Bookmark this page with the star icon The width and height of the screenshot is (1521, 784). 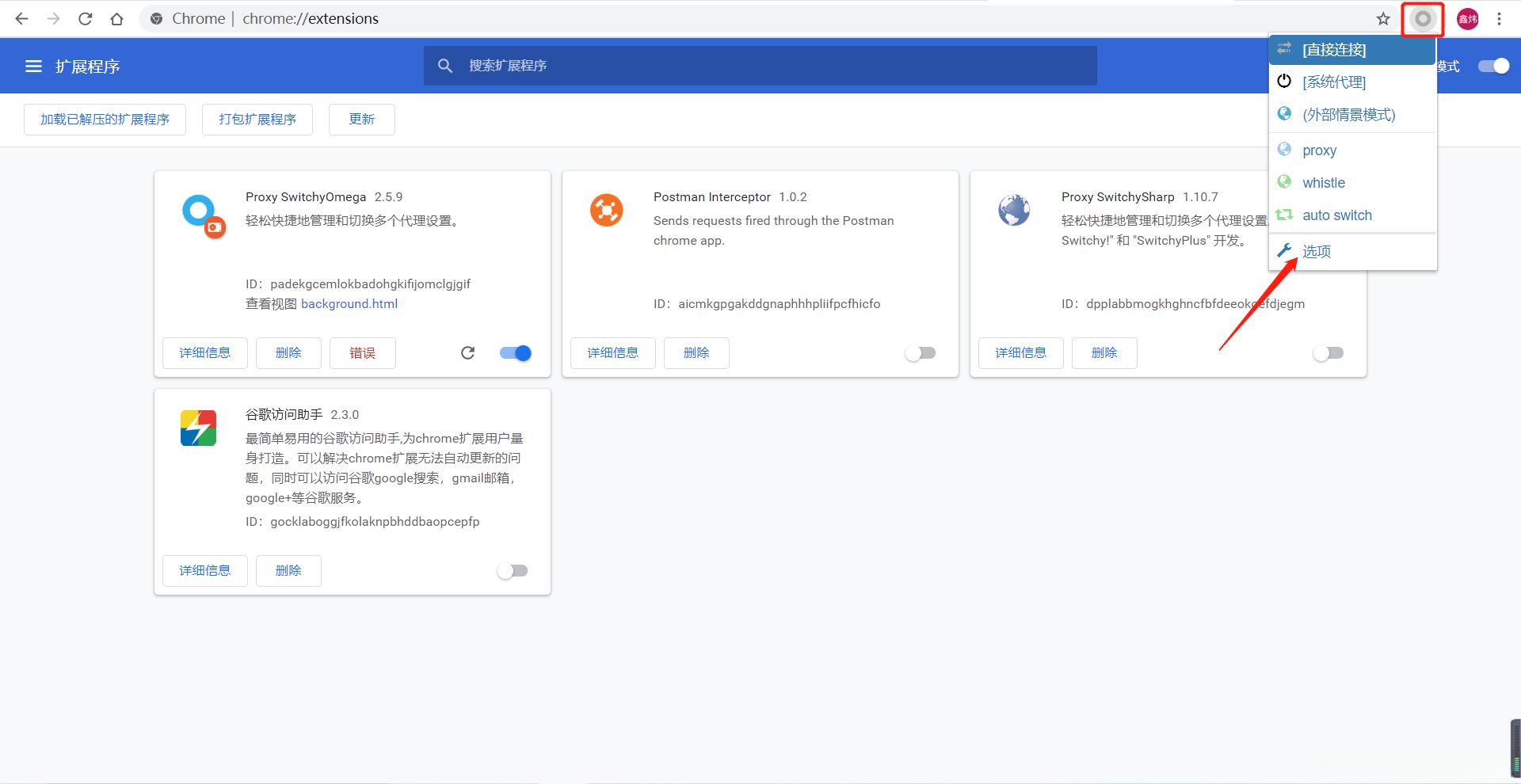click(x=1383, y=19)
